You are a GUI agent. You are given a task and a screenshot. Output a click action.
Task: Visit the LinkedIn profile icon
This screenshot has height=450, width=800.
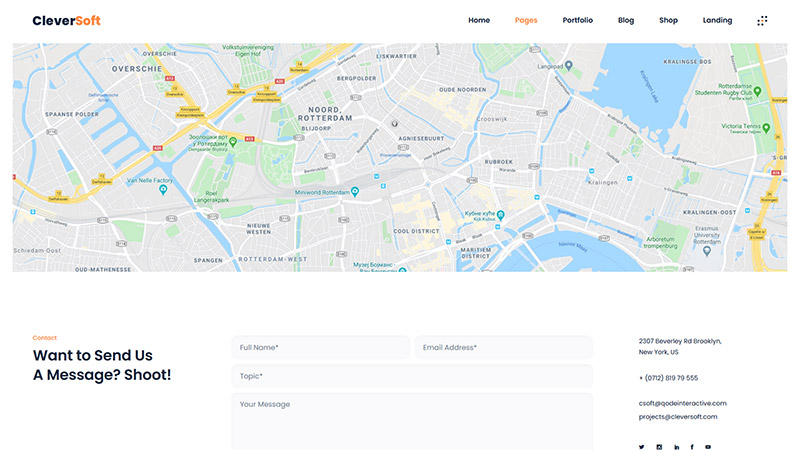[676, 446]
